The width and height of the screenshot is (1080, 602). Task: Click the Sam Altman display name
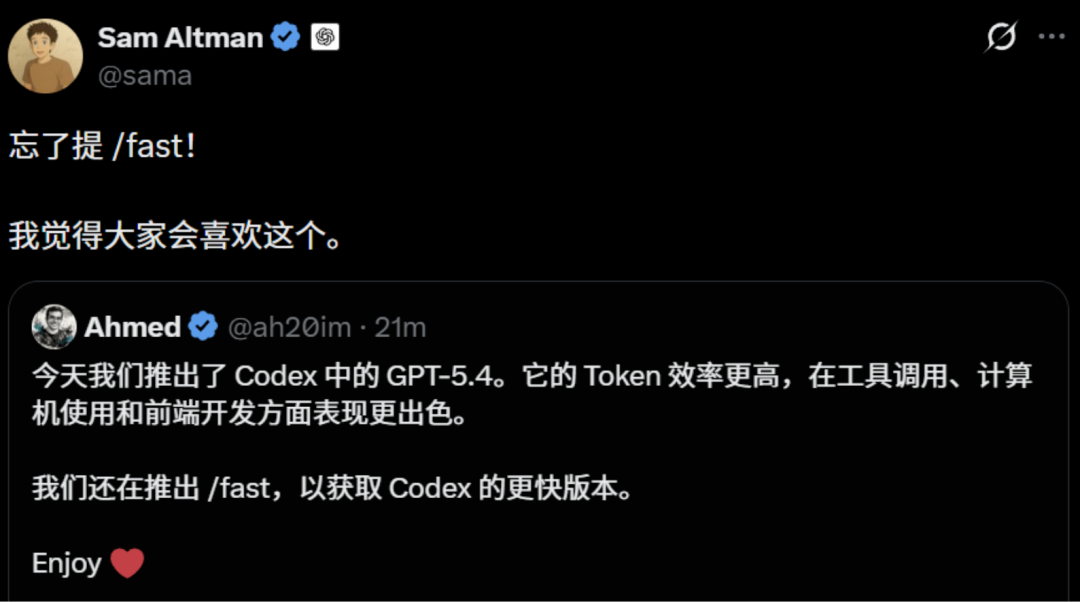(x=180, y=37)
